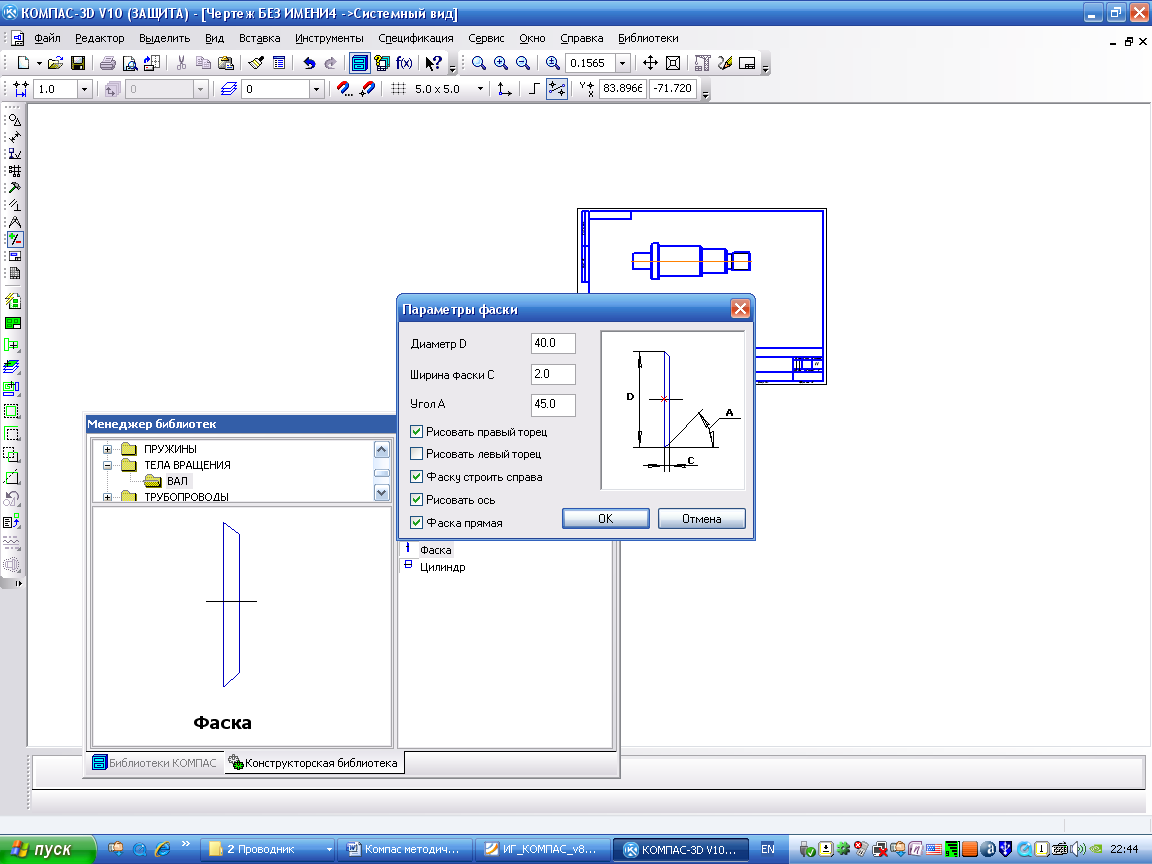Print the document via printer icon
Image resolution: width=1152 pixels, height=864 pixels.
click(x=108, y=63)
